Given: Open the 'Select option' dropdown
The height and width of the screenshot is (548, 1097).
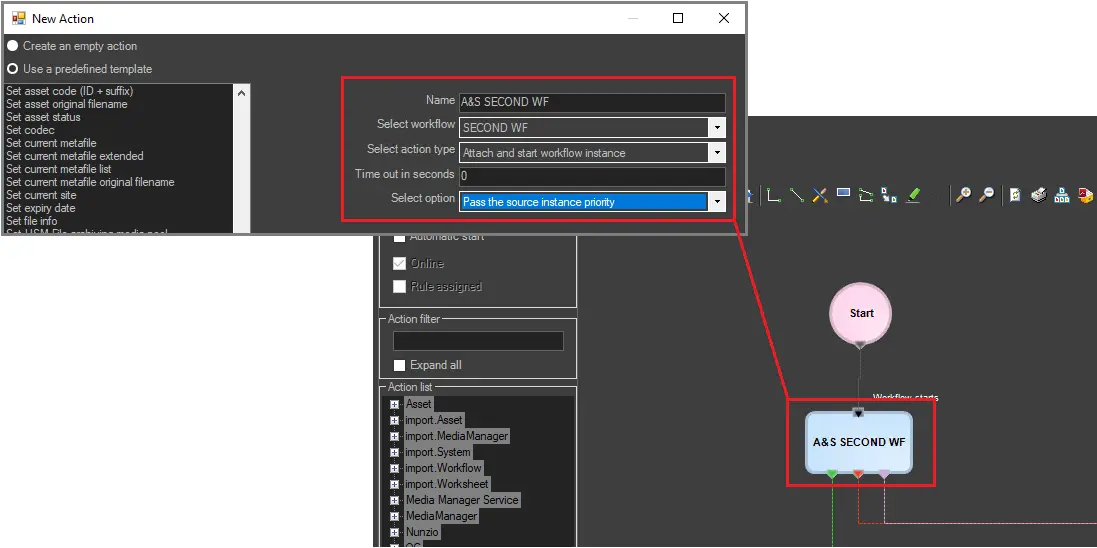Looking at the screenshot, I should click(716, 202).
